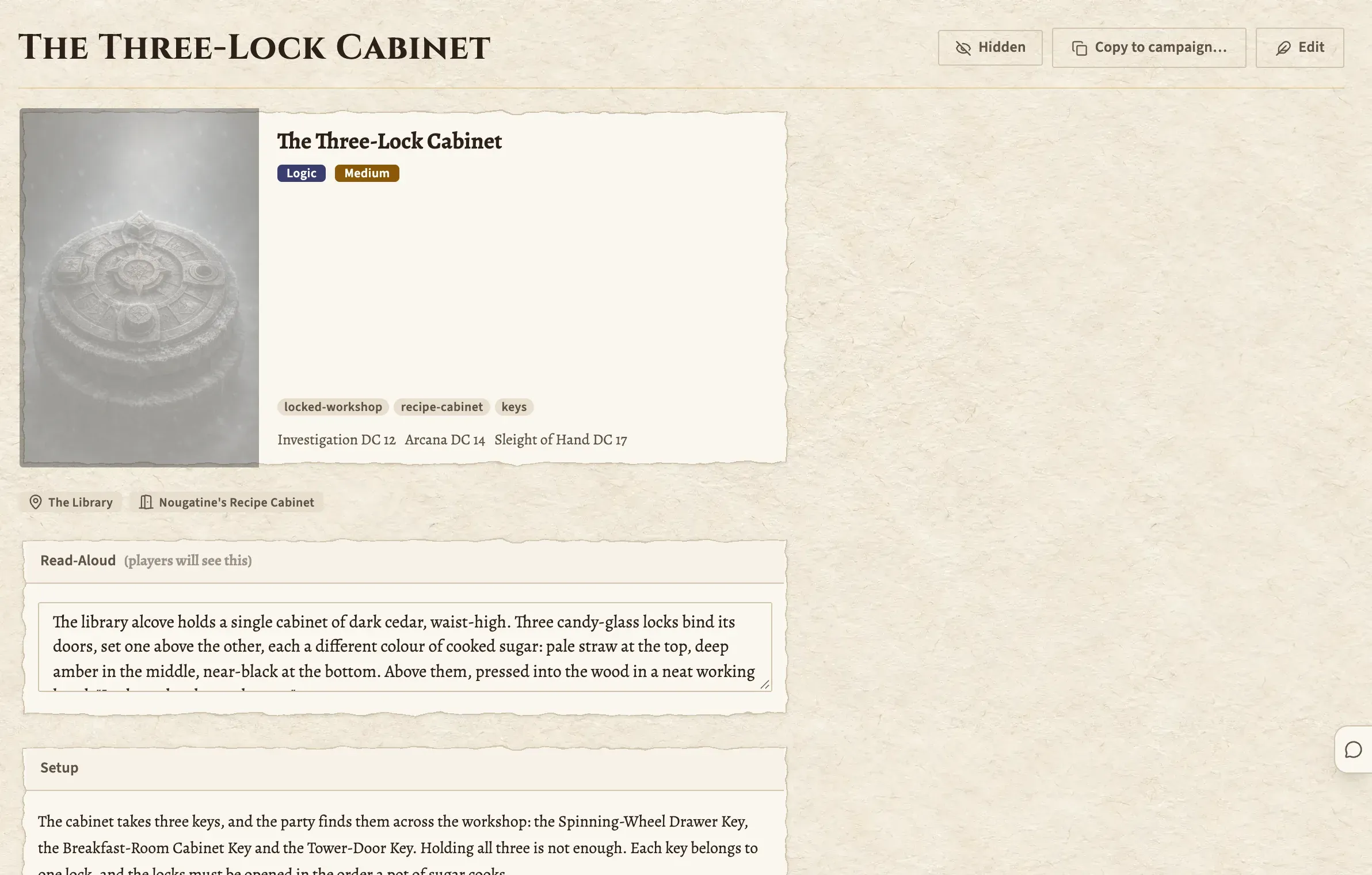The image size is (1372, 875).
Task: Click the 'players will see this' note
Action: 188,561
